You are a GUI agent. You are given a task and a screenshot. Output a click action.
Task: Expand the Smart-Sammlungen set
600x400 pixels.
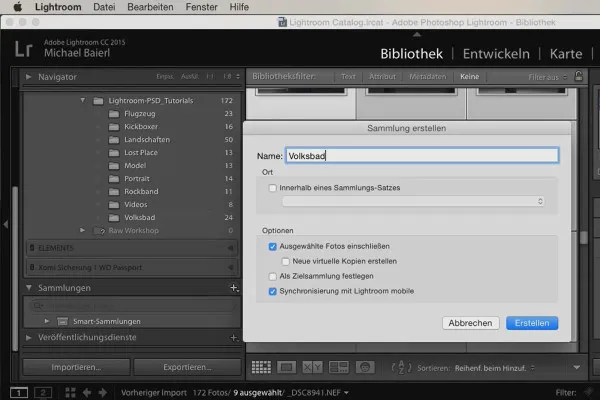coord(47,321)
